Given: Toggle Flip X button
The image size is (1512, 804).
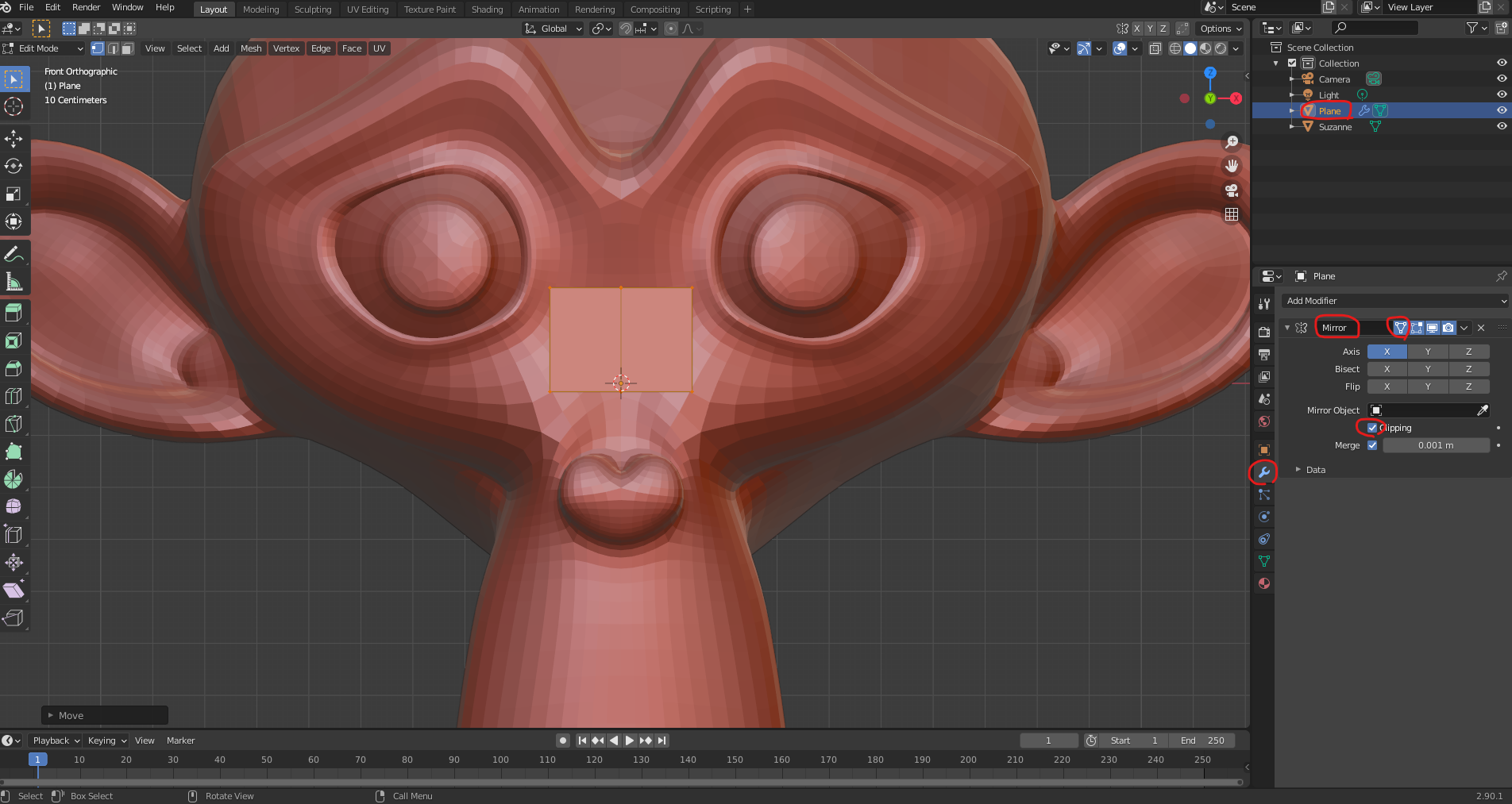Looking at the screenshot, I should tap(1387, 387).
